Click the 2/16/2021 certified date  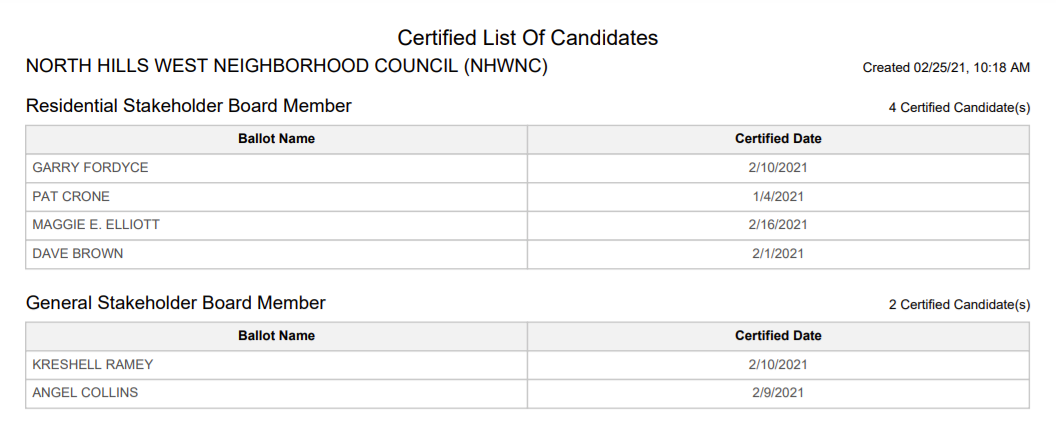click(x=778, y=225)
